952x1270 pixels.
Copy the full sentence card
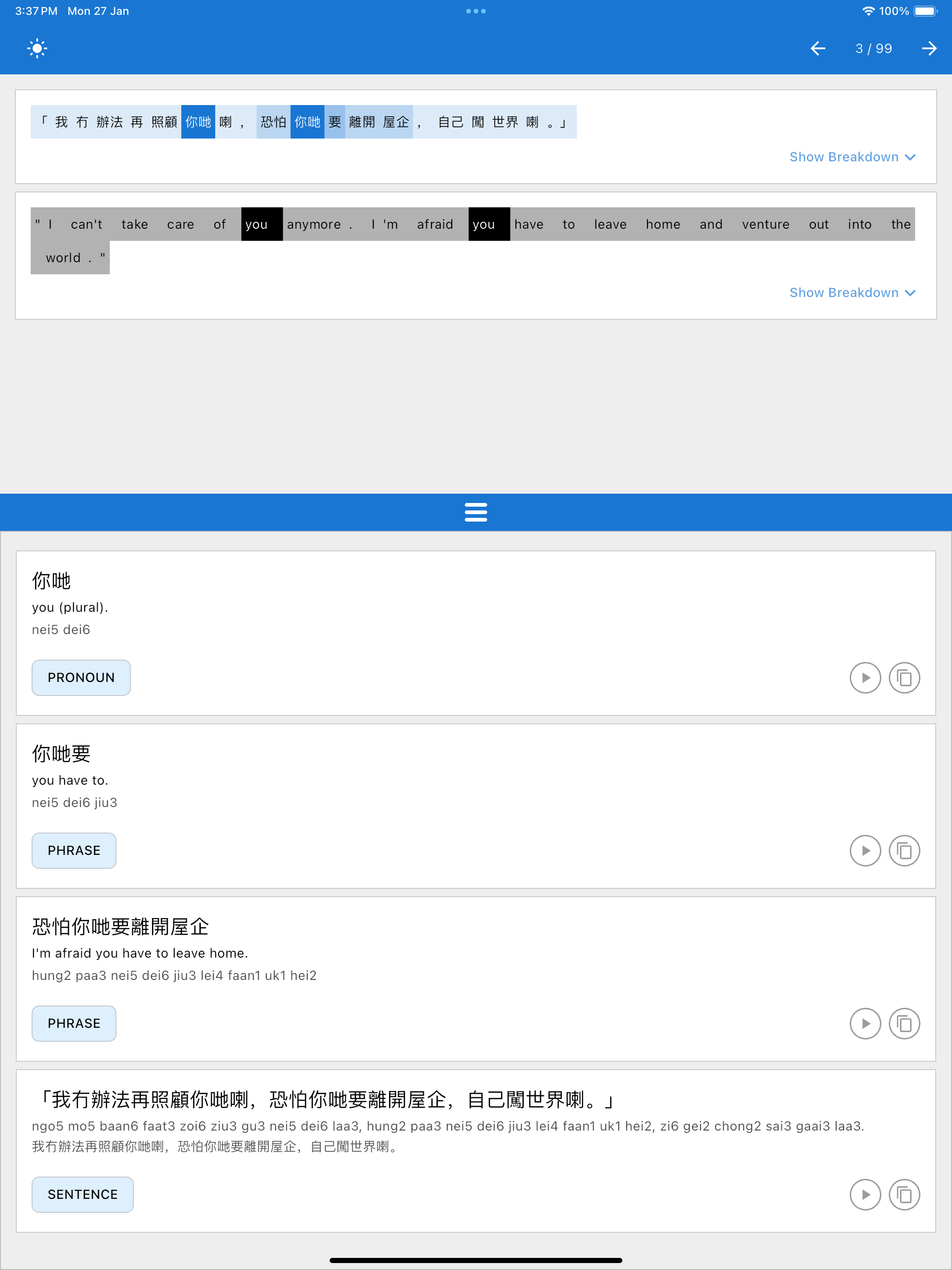click(904, 1194)
